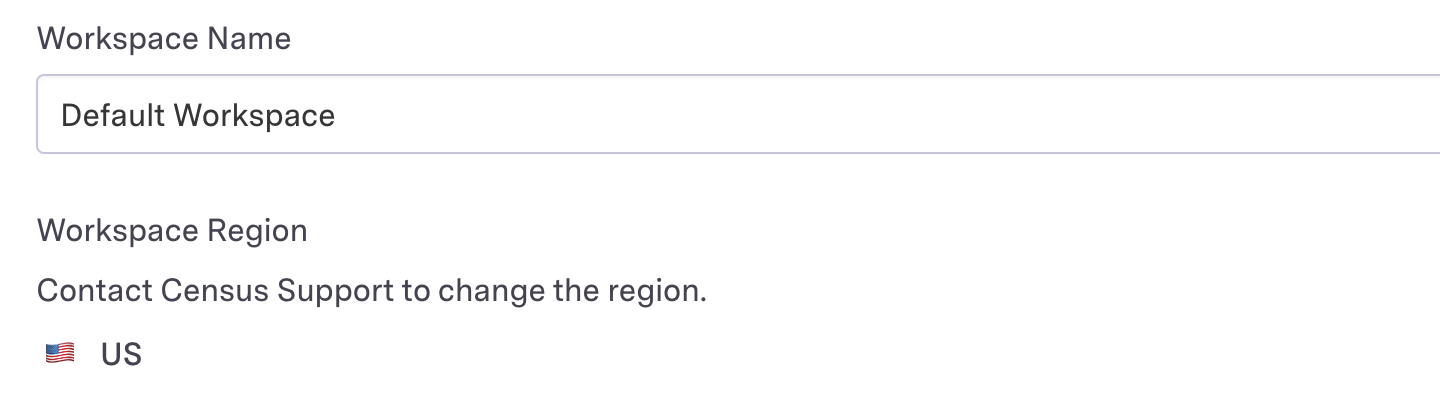
Task: Click the word Workspace in the Region label
Action: tap(117, 231)
